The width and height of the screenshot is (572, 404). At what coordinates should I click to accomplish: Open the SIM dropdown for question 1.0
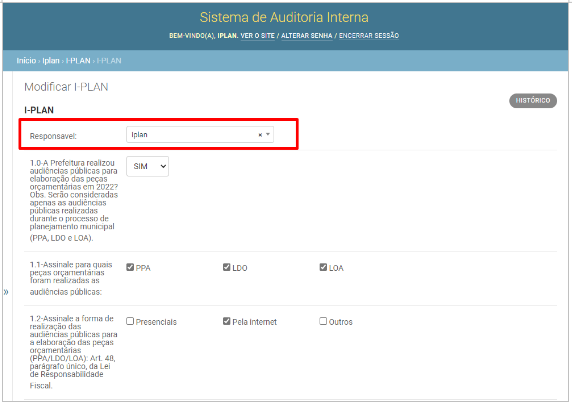[147, 166]
